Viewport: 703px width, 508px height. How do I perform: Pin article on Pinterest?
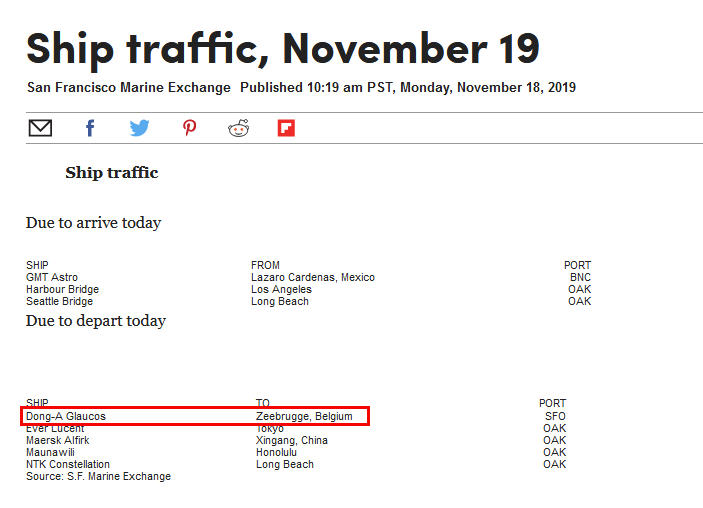189,128
